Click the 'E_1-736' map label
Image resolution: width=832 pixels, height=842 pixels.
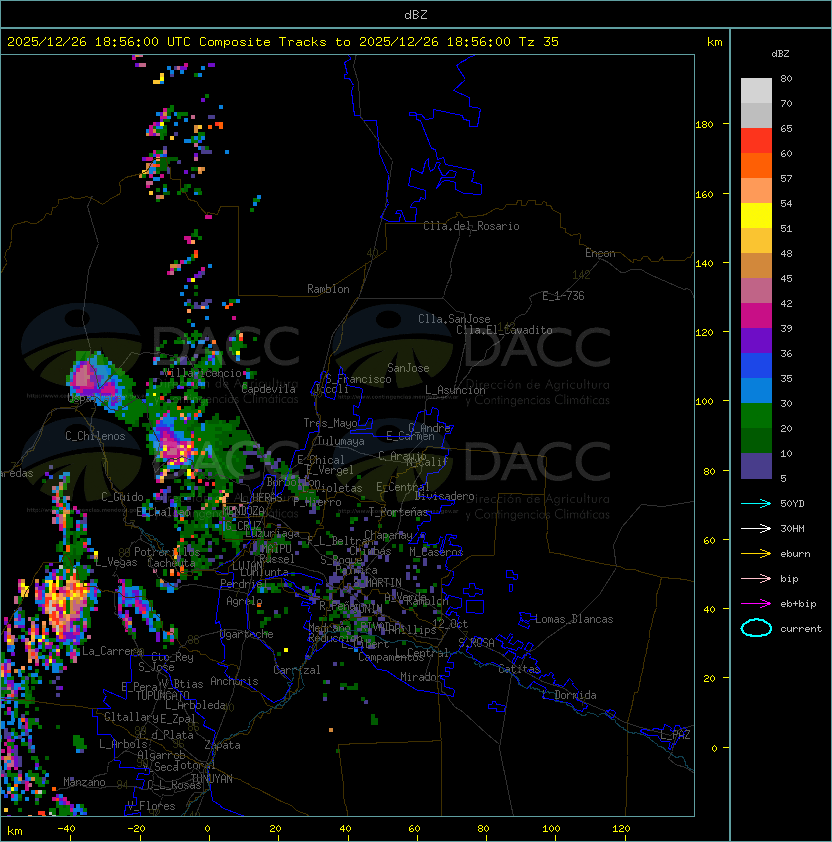[x=563, y=296]
